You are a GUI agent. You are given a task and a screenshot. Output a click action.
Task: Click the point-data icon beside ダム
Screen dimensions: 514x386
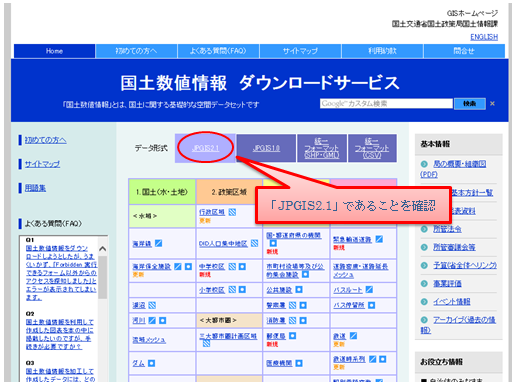[151, 363]
